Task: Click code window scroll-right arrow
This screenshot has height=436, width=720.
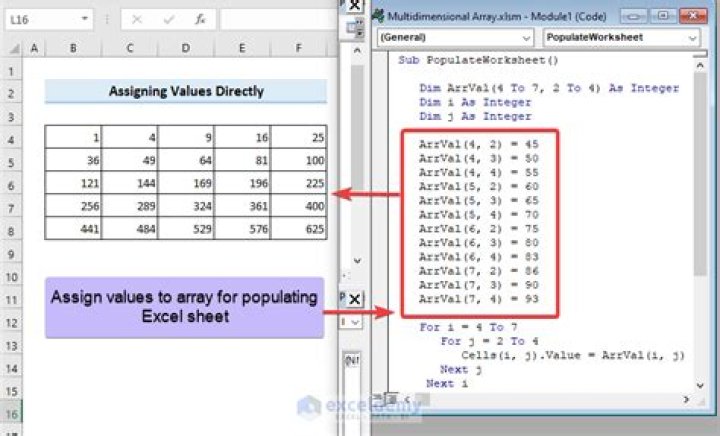Action: point(686,400)
